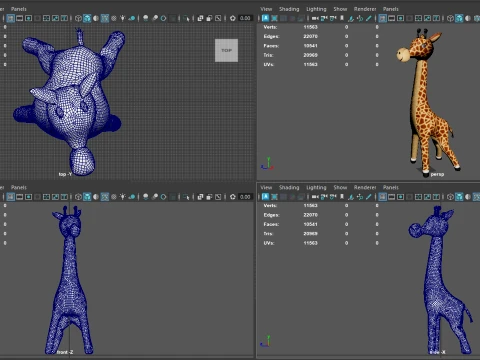
Task: Toggle ambient occlusion in top view panel
Action: click(146, 18)
